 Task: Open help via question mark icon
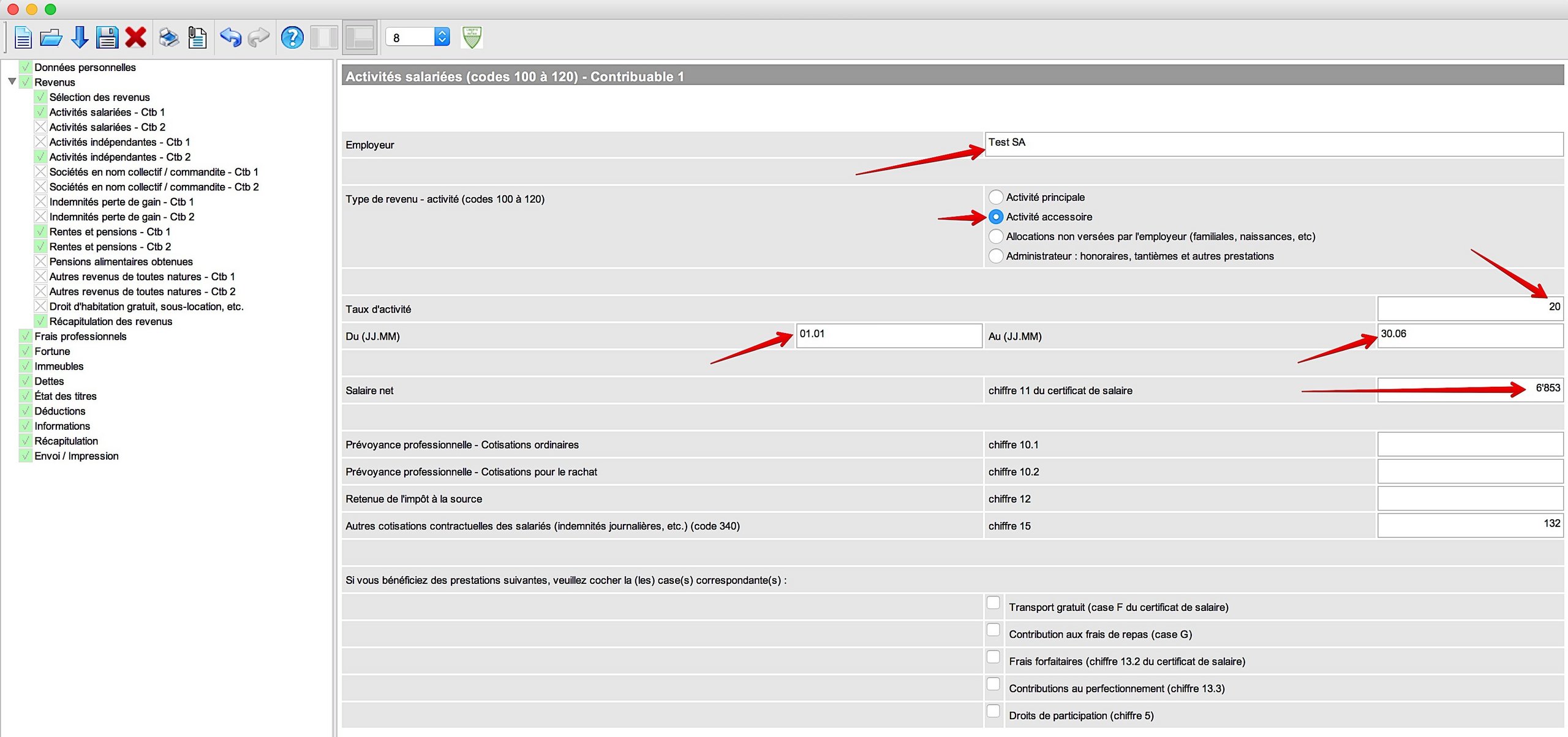pos(292,38)
